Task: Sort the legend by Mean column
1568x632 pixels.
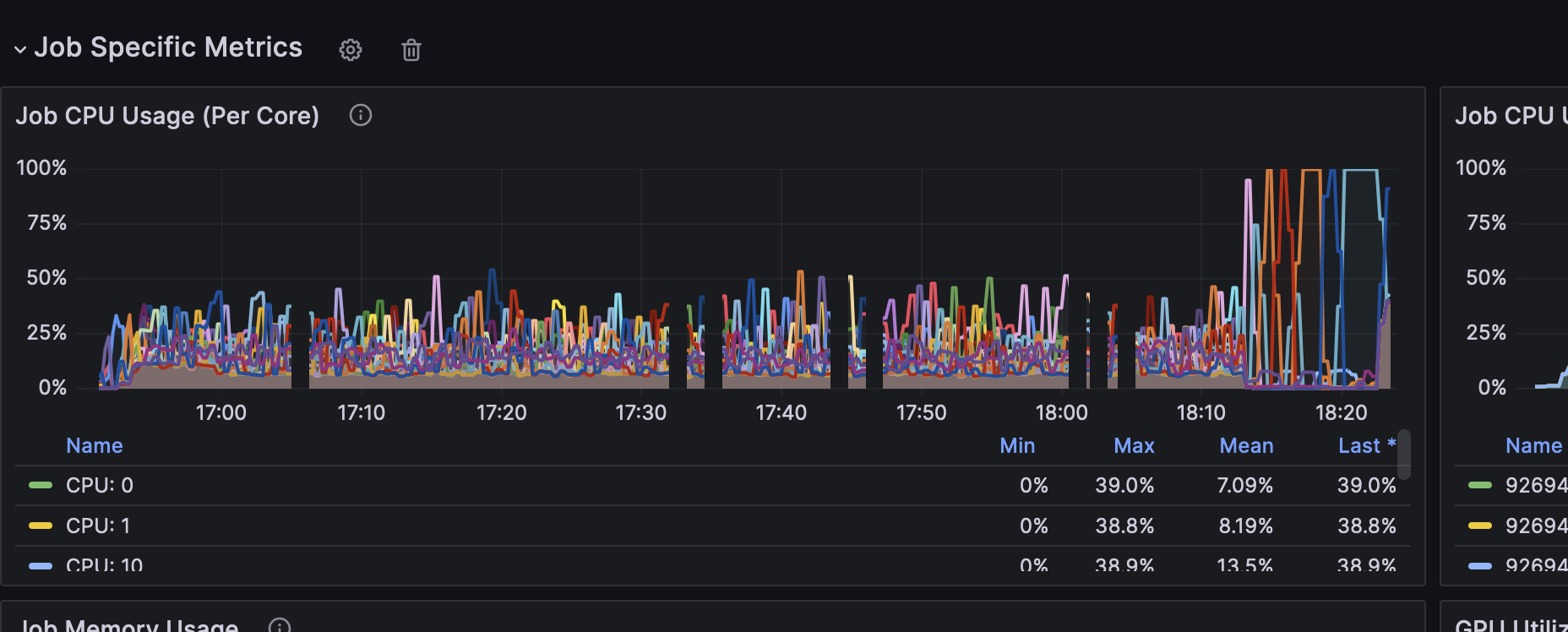Action: [x=1246, y=445]
